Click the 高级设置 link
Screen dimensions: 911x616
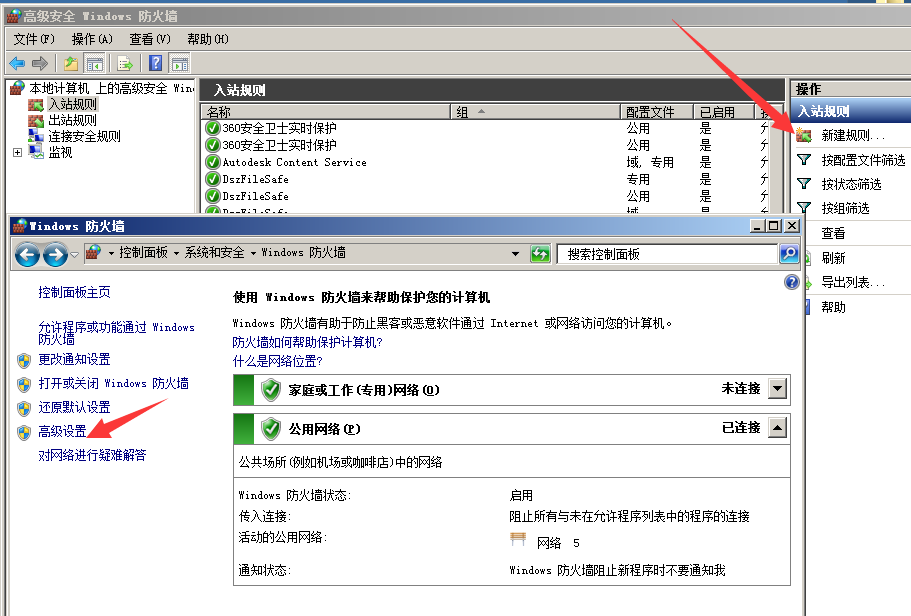(62, 432)
